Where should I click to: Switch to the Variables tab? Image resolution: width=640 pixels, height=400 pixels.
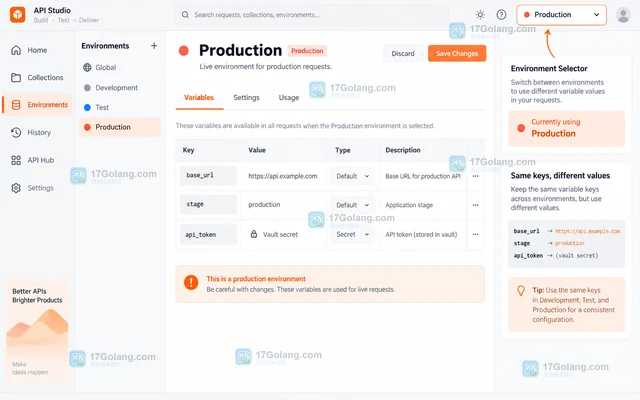click(x=199, y=98)
